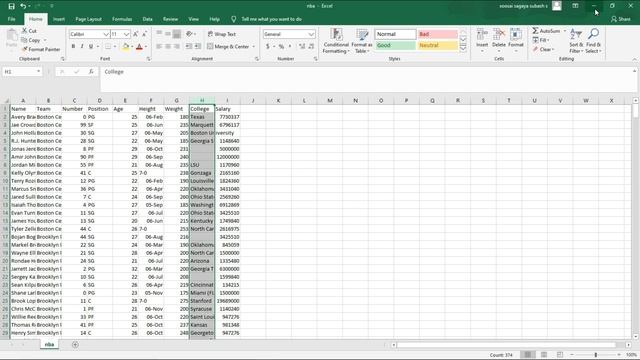
Task: Align text to the right
Action: tap(176, 47)
